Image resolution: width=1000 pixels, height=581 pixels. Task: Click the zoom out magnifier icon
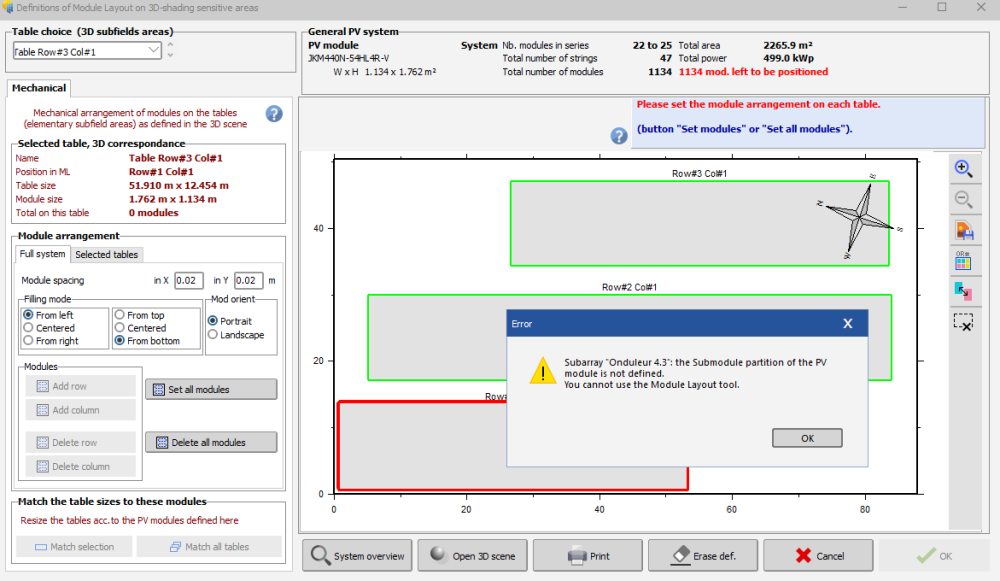point(964,199)
